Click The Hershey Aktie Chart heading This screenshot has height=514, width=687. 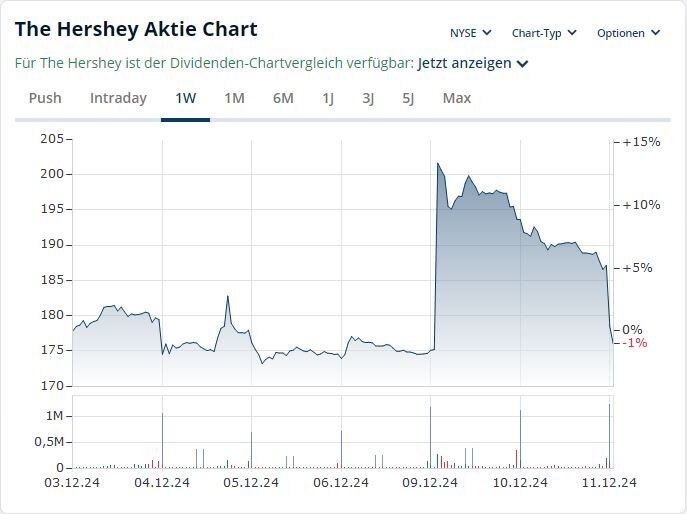tap(136, 29)
